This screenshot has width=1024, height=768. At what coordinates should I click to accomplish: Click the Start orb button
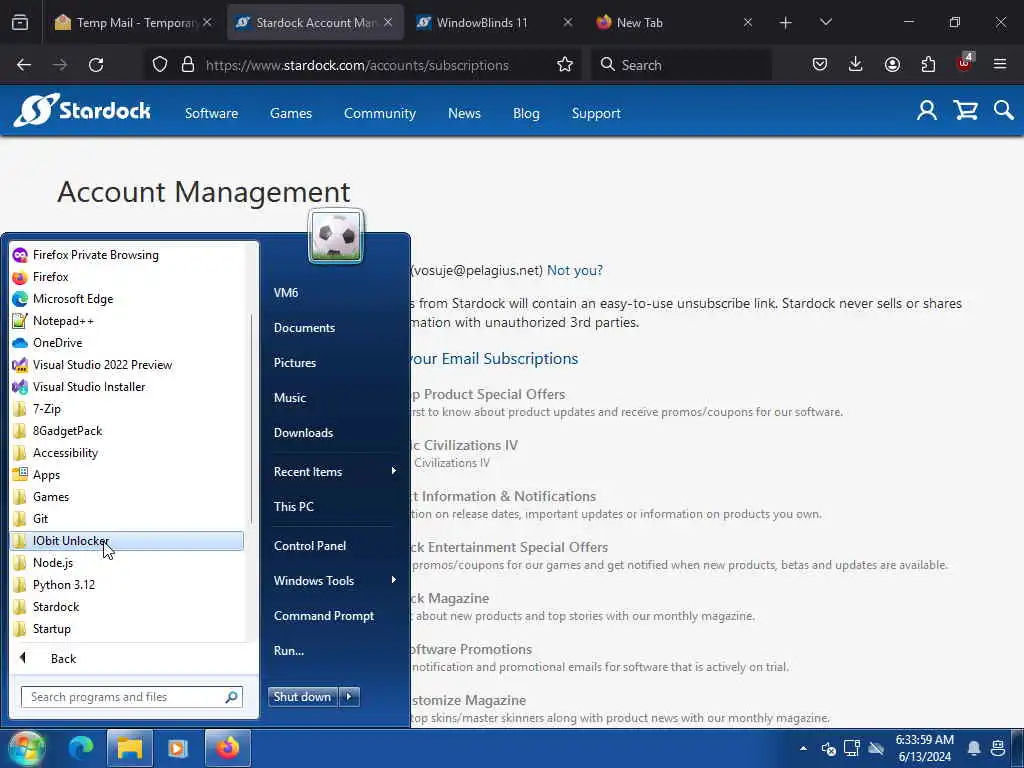pyautogui.click(x=27, y=748)
